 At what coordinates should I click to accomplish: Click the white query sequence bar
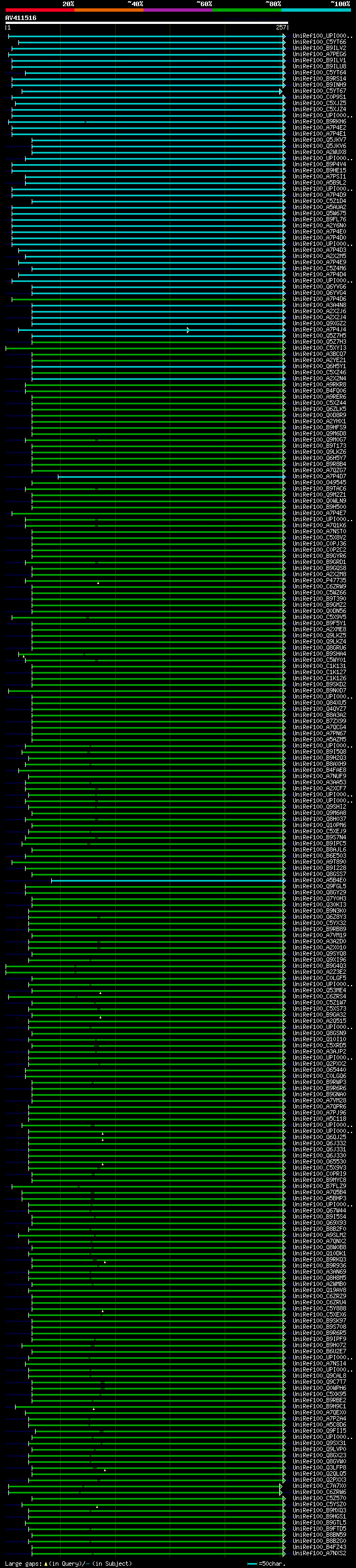146,22
